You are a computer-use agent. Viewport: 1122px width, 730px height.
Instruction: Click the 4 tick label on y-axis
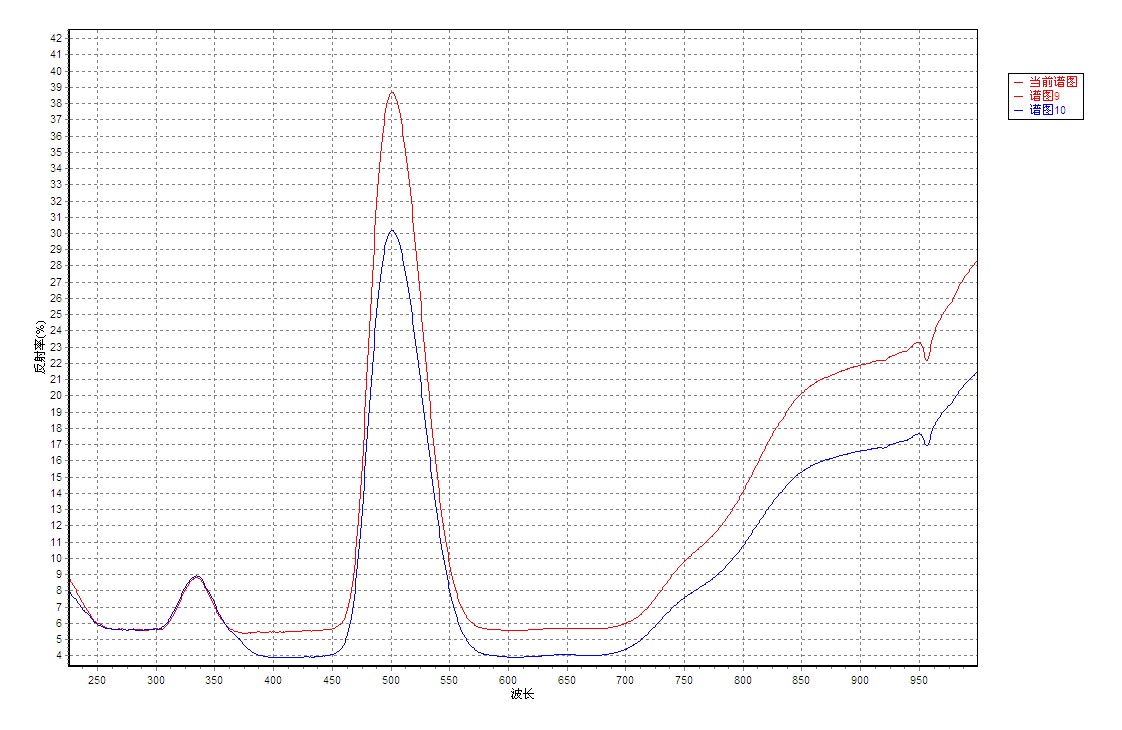tap(59, 656)
